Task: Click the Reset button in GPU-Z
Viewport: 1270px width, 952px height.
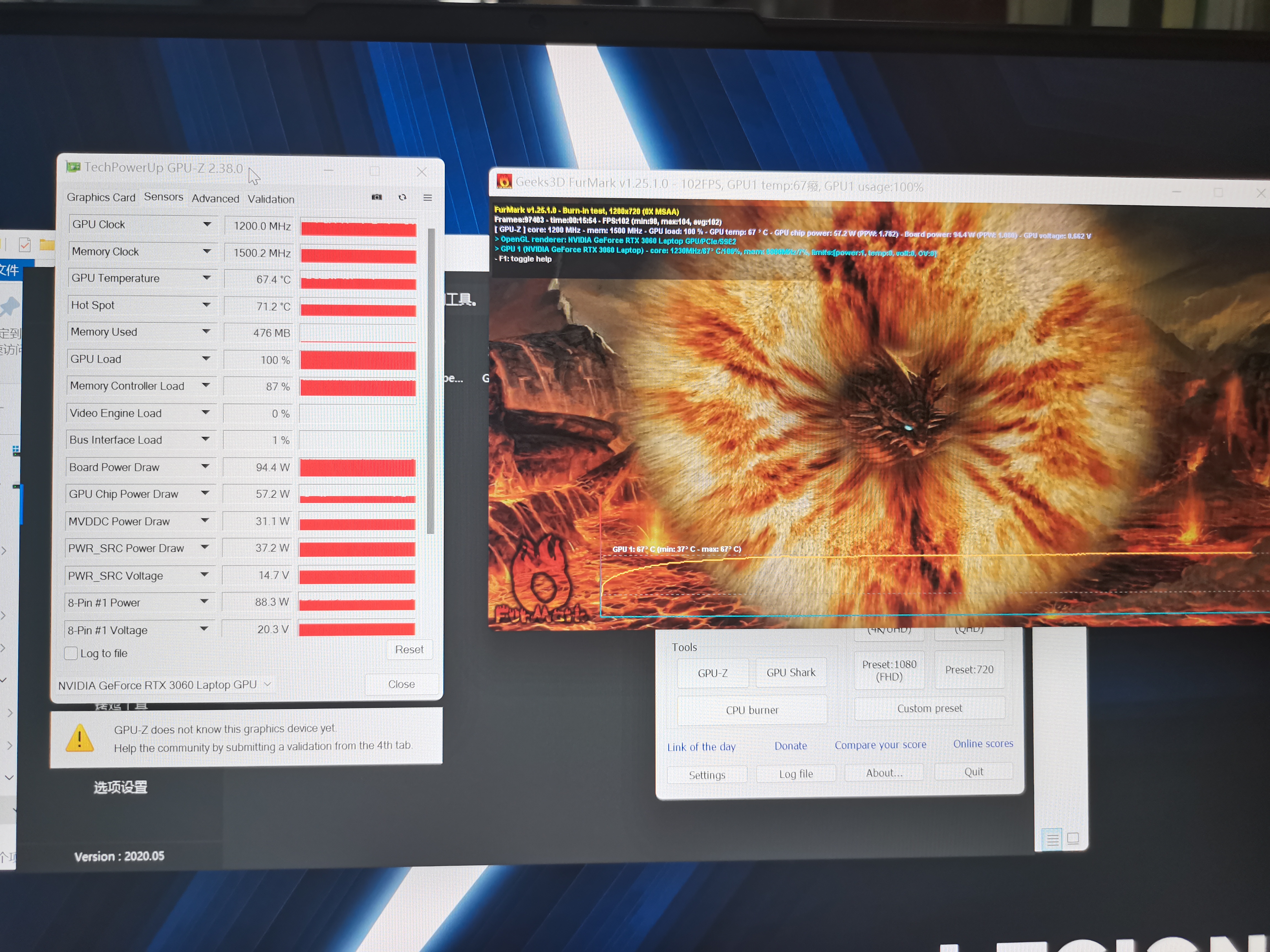Action: tap(409, 650)
